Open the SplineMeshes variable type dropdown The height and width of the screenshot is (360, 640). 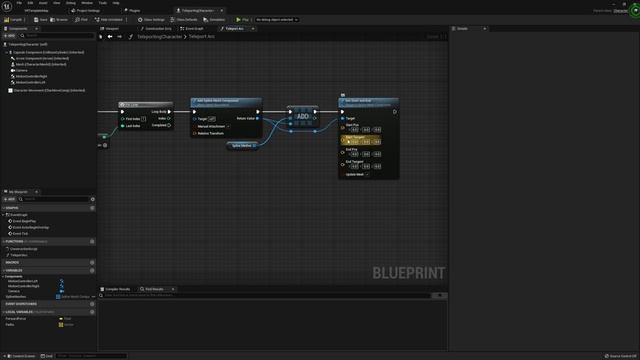tap(73, 297)
